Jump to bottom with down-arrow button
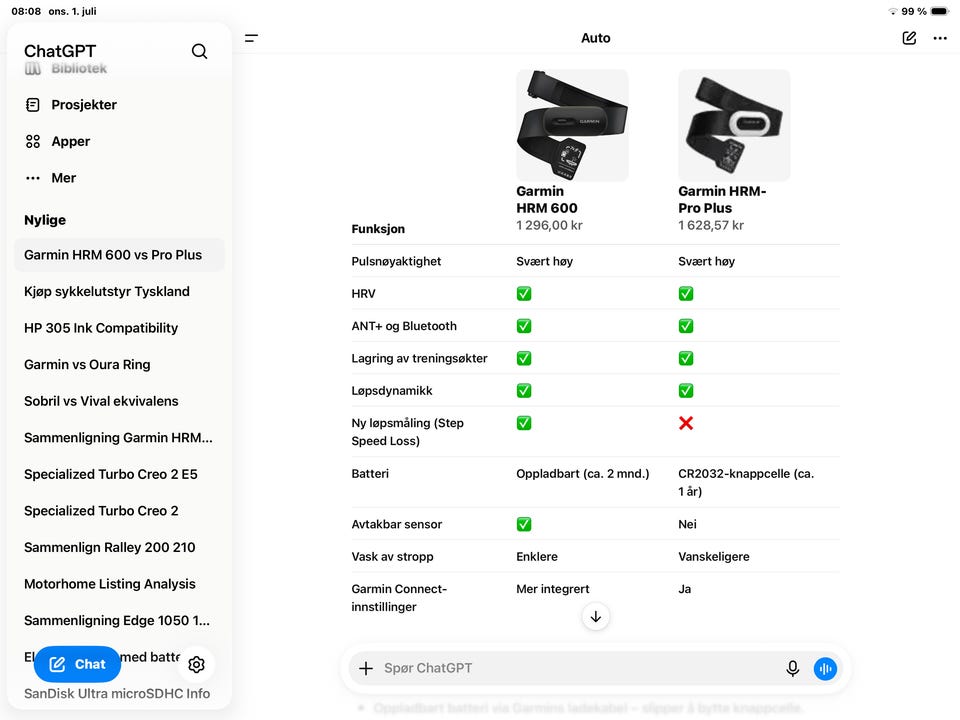960x720 pixels. pos(595,617)
